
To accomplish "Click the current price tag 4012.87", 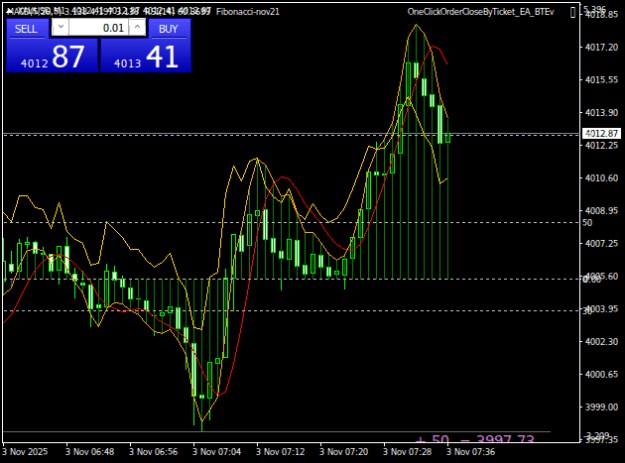I will (601, 133).
